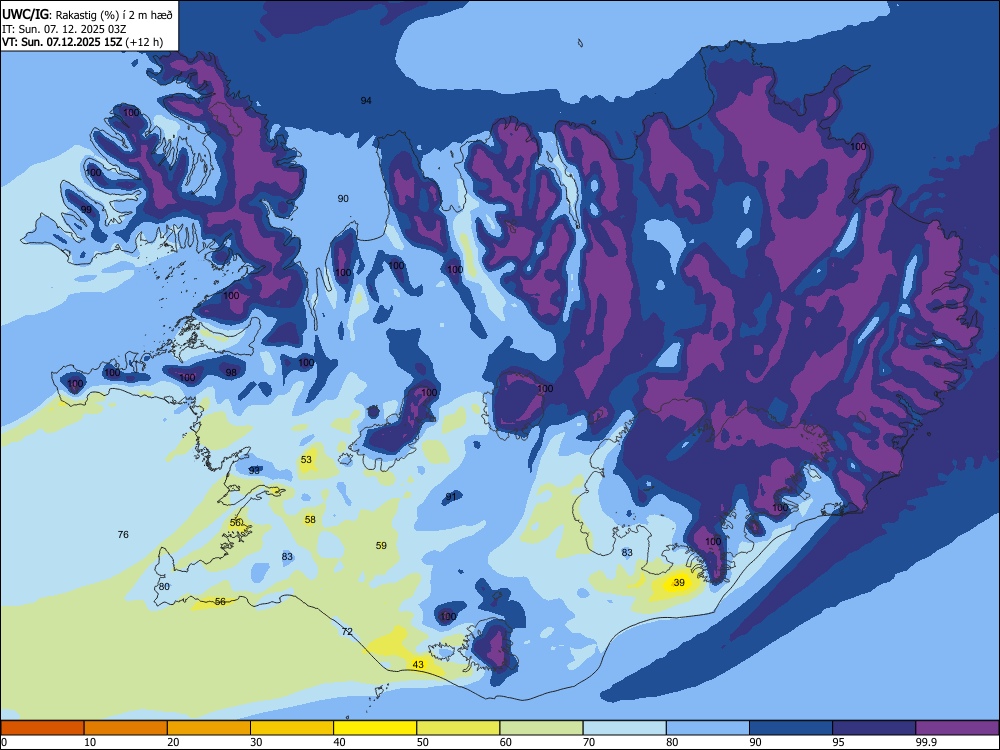
Task: Click the '59' humidity value on the map
Action: pos(381,545)
